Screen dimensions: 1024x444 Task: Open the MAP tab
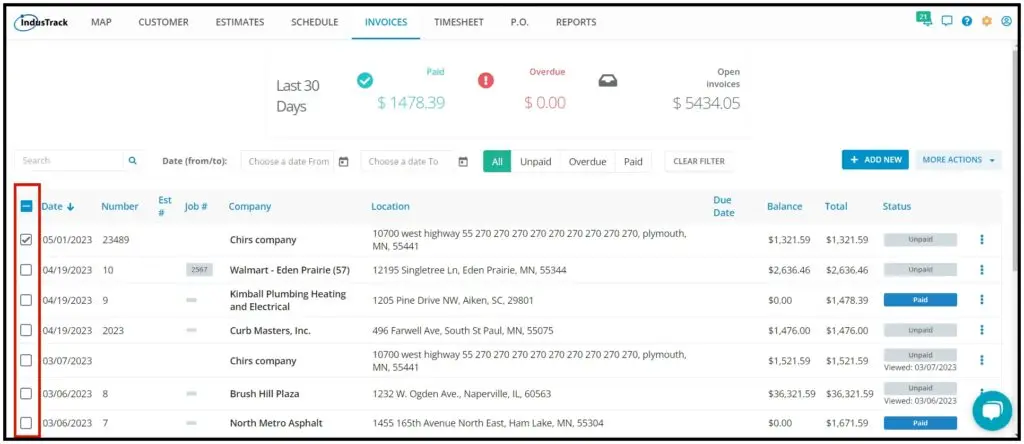click(101, 22)
